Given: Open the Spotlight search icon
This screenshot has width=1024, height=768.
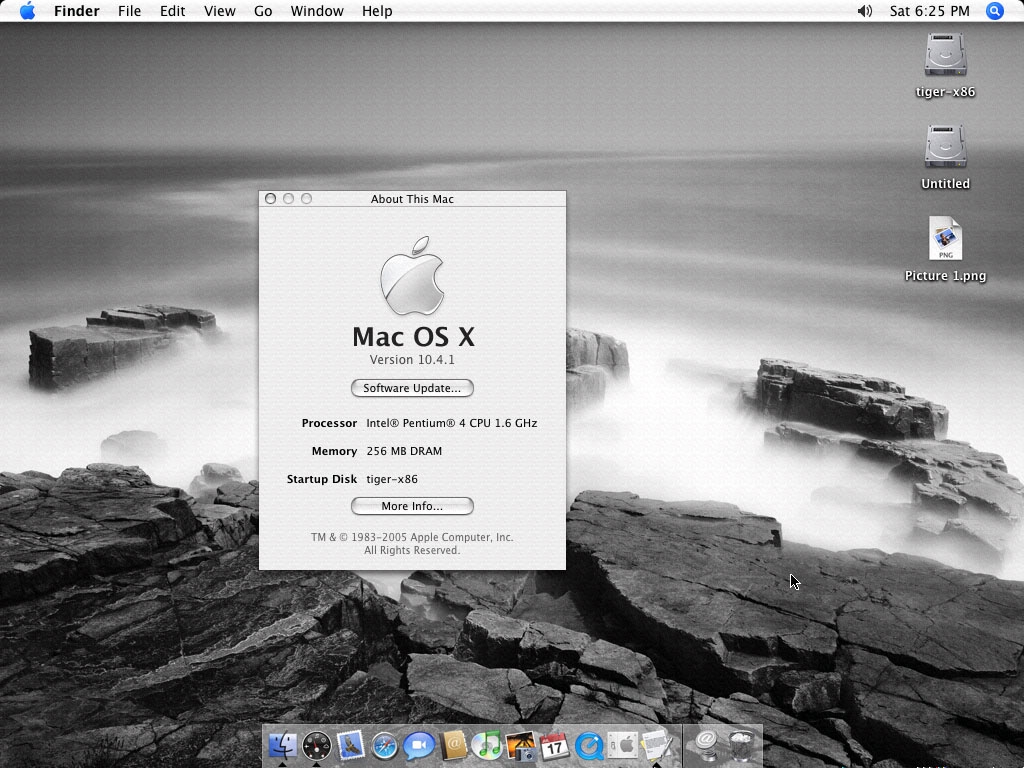Looking at the screenshot, I should click(x=995, y=11).
